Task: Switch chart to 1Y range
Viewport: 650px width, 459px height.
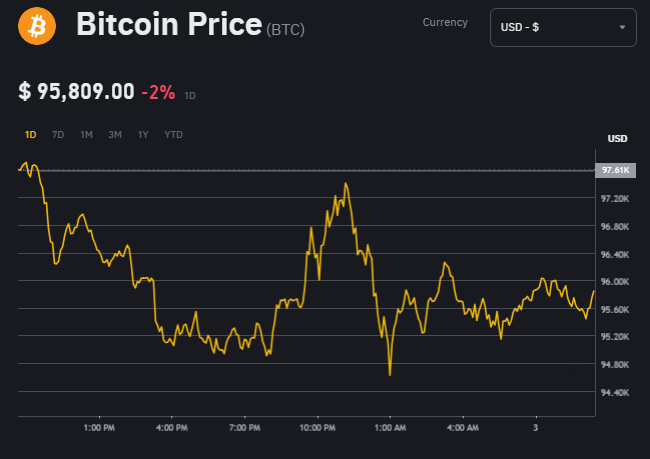Action: point(143,135)
